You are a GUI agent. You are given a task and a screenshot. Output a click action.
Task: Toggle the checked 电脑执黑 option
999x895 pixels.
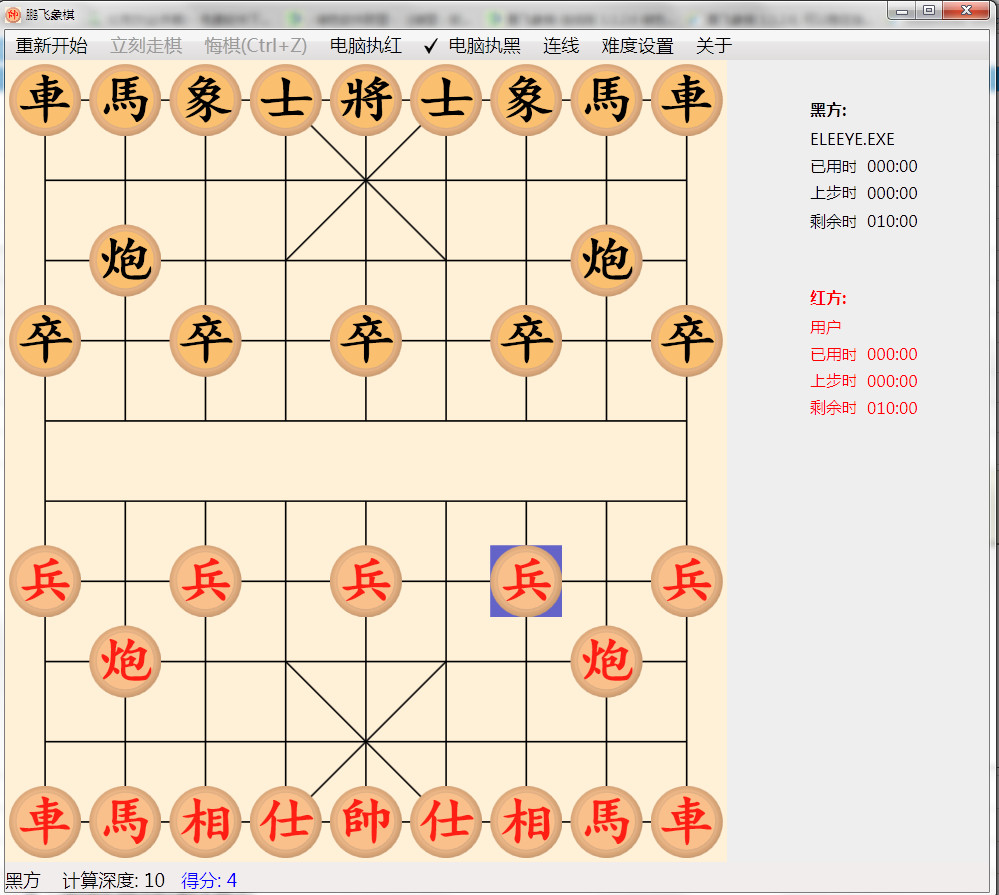coord(472,46)
